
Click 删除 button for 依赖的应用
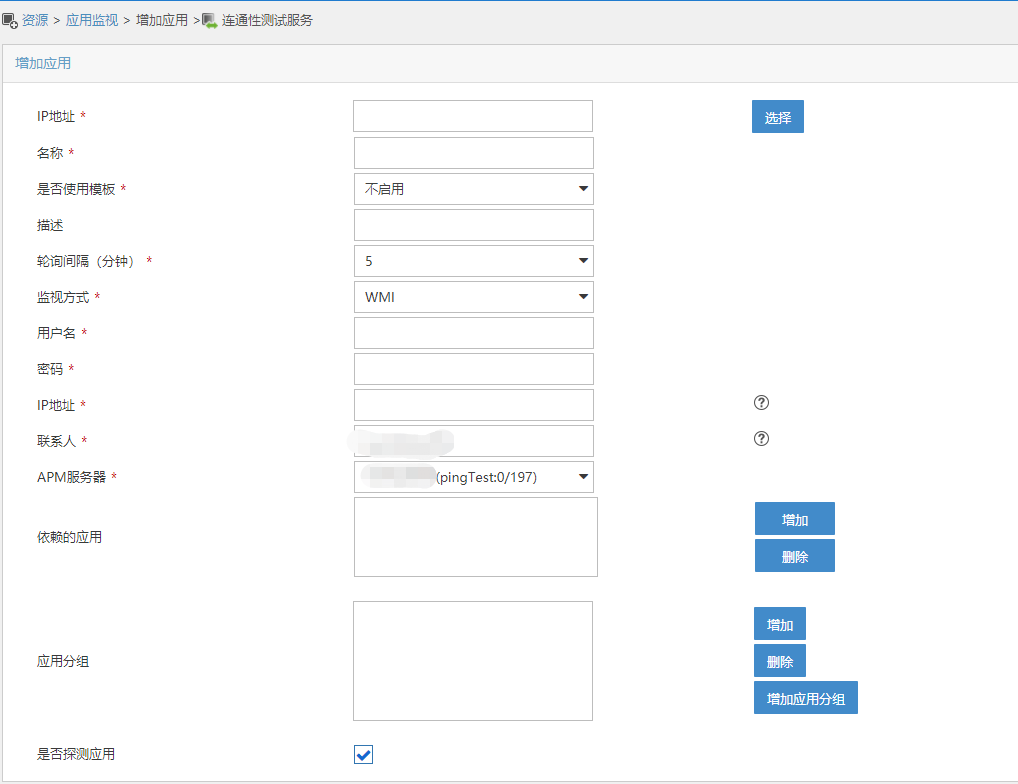(795, 556)
